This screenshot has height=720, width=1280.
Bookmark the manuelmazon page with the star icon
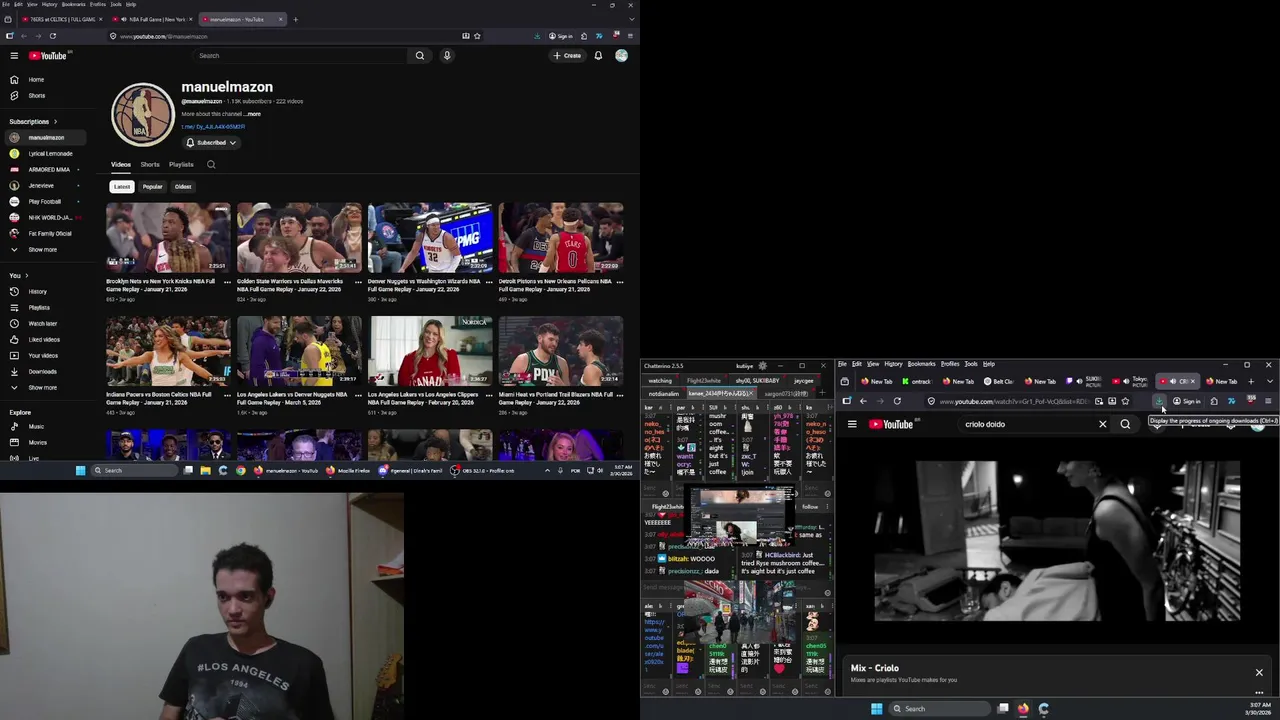477,36
